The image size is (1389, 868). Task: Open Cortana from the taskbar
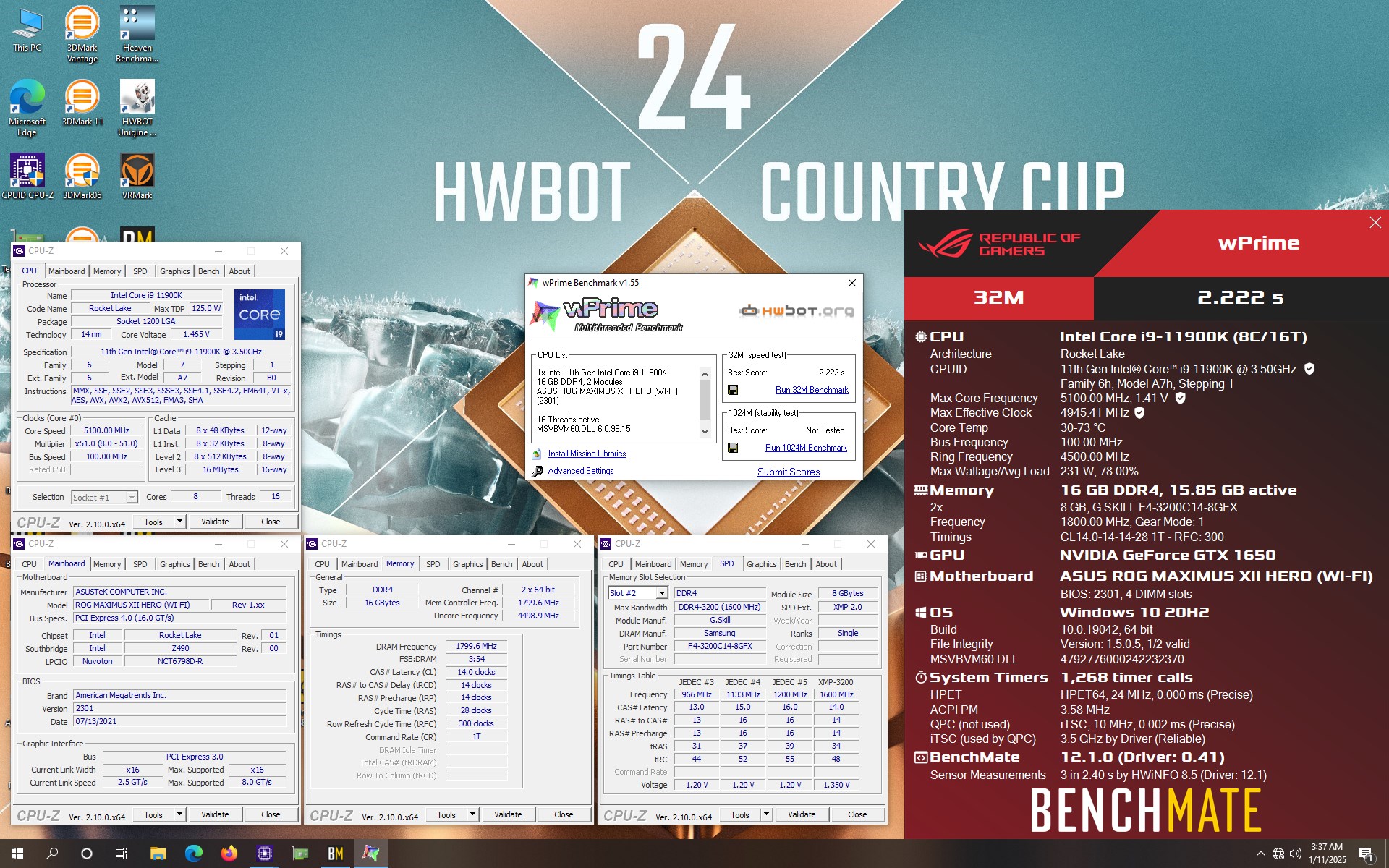[x=87, y=854]
